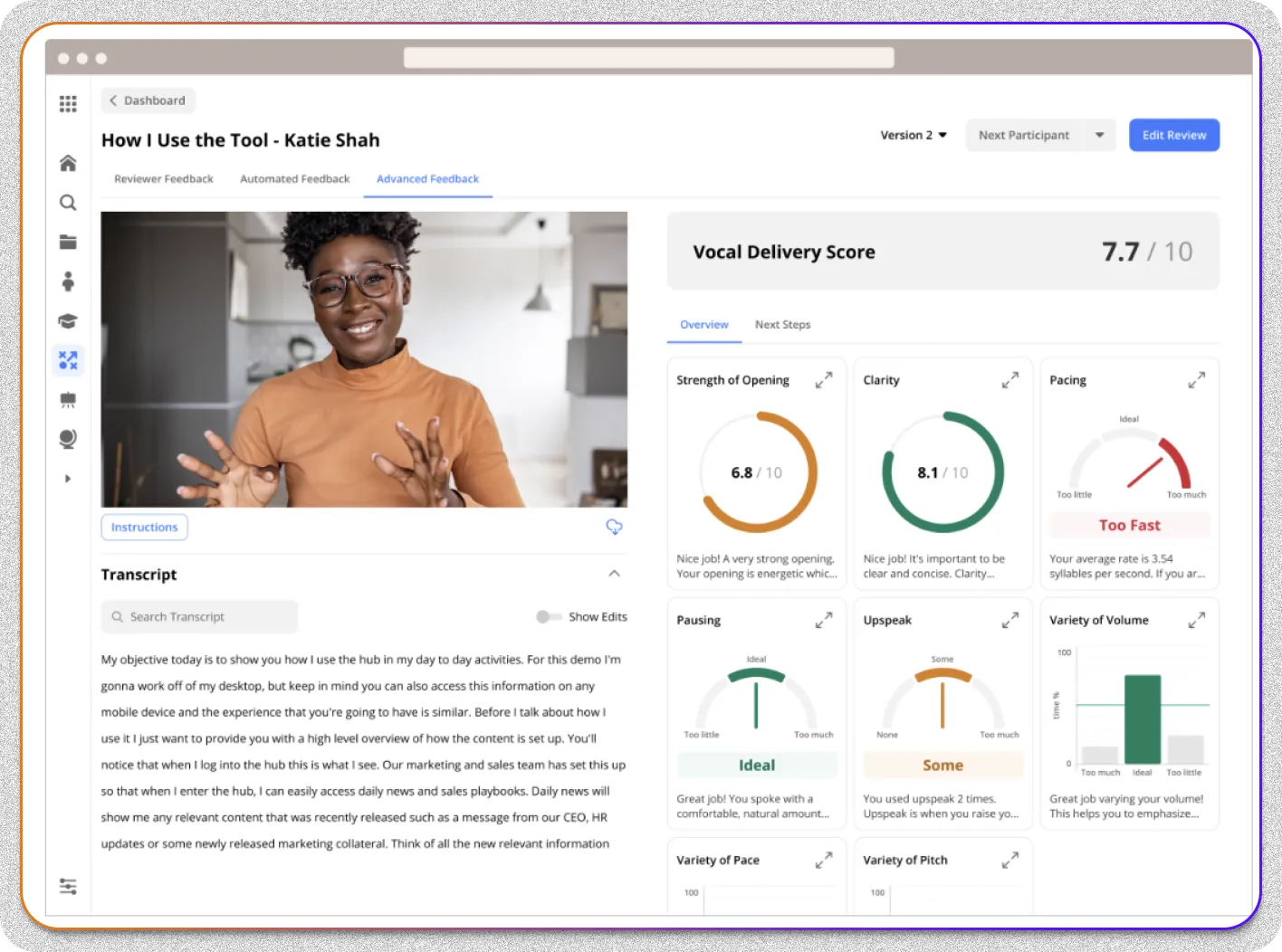Open the person icon in the sidebar

point(68,281)
